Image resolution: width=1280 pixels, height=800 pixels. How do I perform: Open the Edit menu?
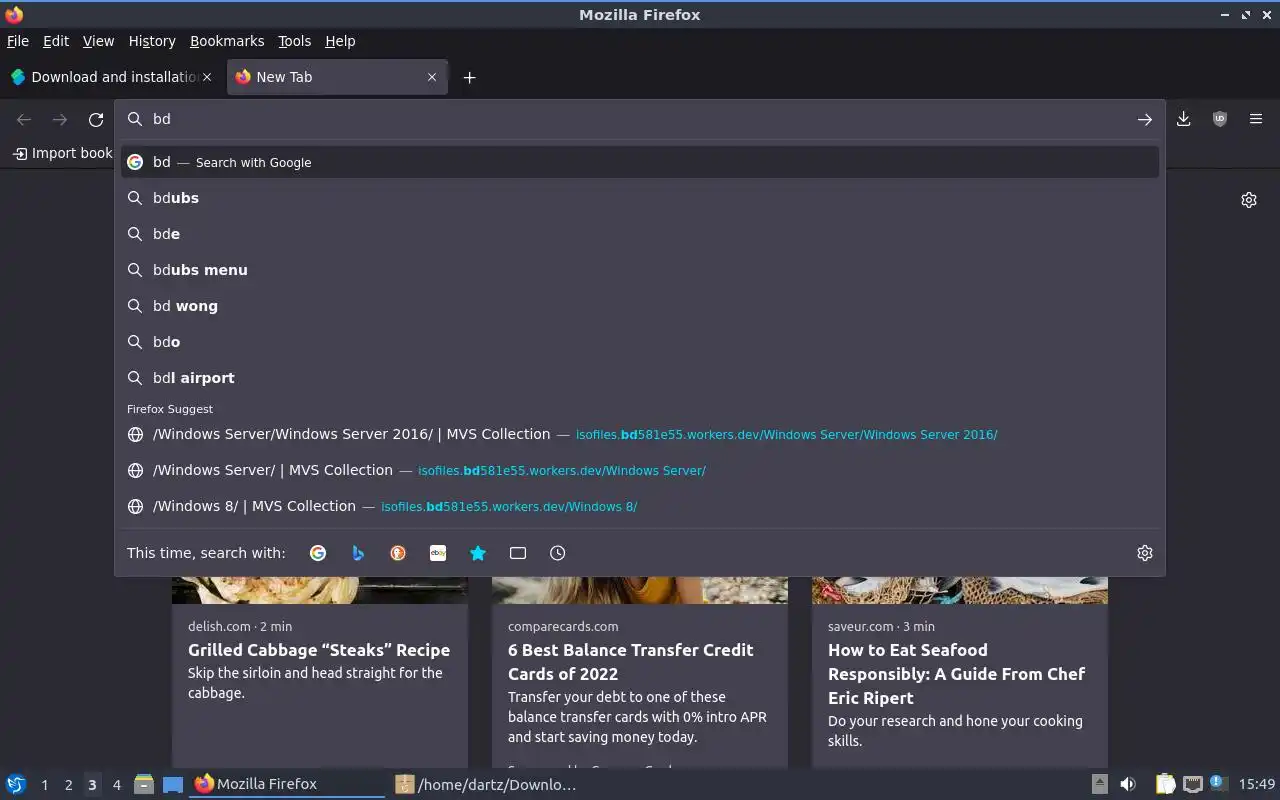tap(56, 41)
